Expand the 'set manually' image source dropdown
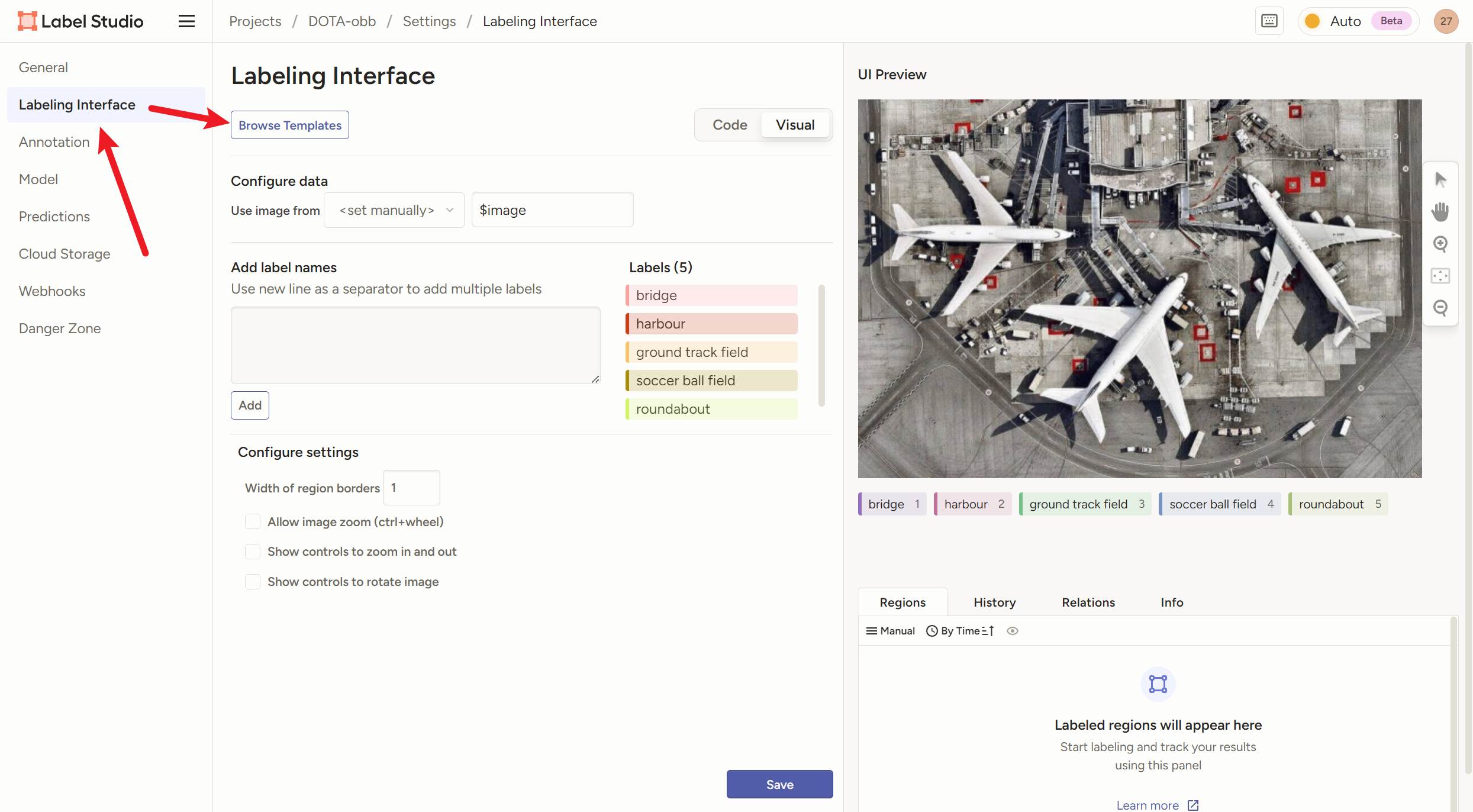This screenshot has height=812, width=1473. click(395, 210)
